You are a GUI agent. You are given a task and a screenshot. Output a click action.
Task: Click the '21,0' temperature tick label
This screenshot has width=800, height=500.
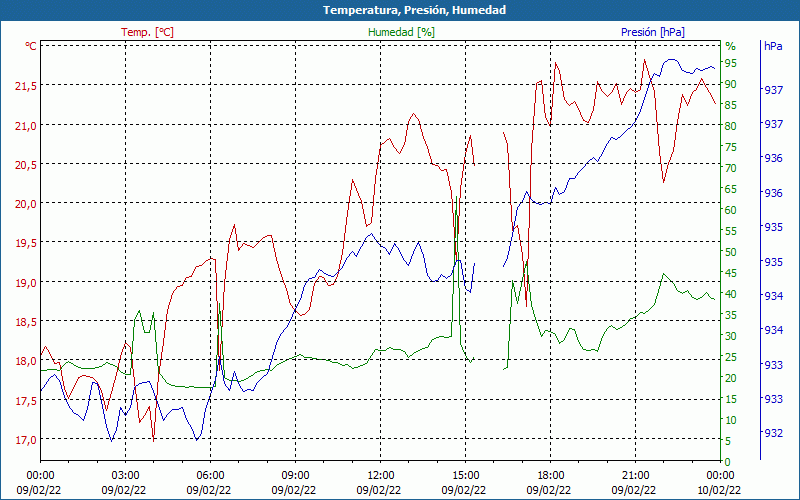(26, 126)
